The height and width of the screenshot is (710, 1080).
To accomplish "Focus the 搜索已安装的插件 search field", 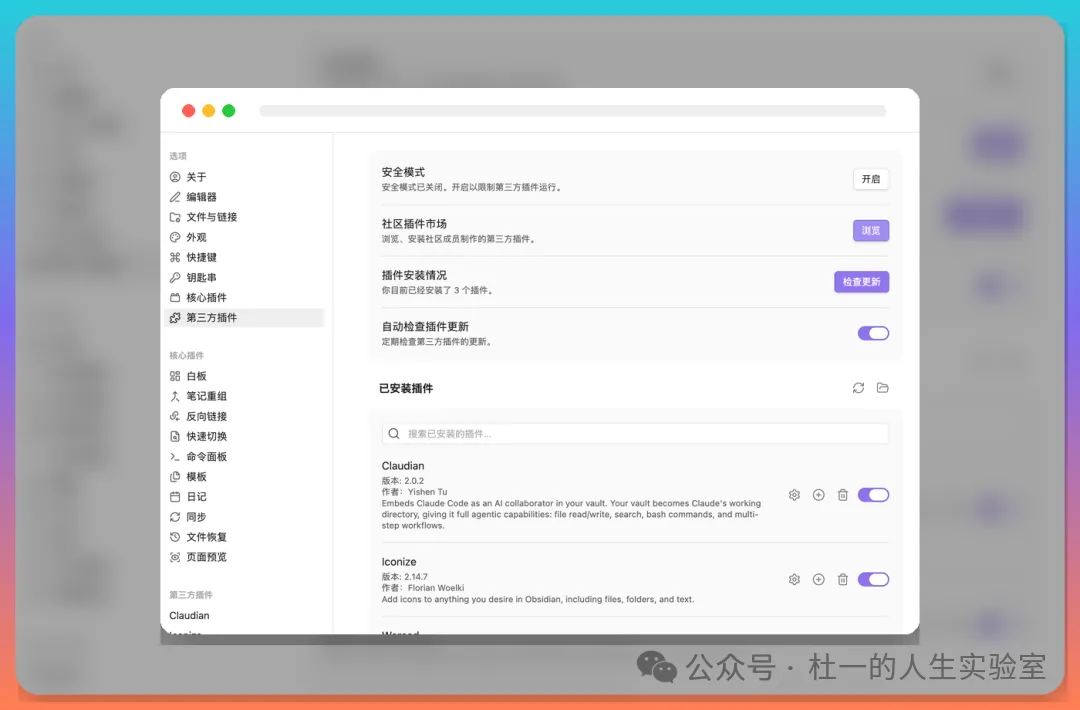I will (x=635, y=434).
